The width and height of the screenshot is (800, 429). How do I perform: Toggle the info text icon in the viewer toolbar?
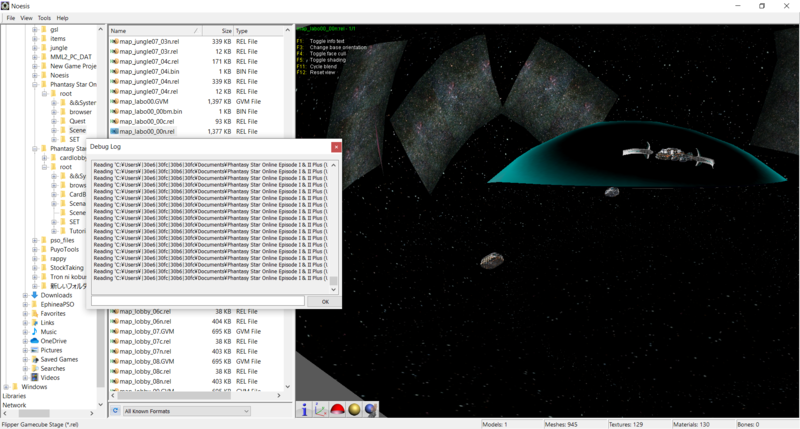click(305, 410)
